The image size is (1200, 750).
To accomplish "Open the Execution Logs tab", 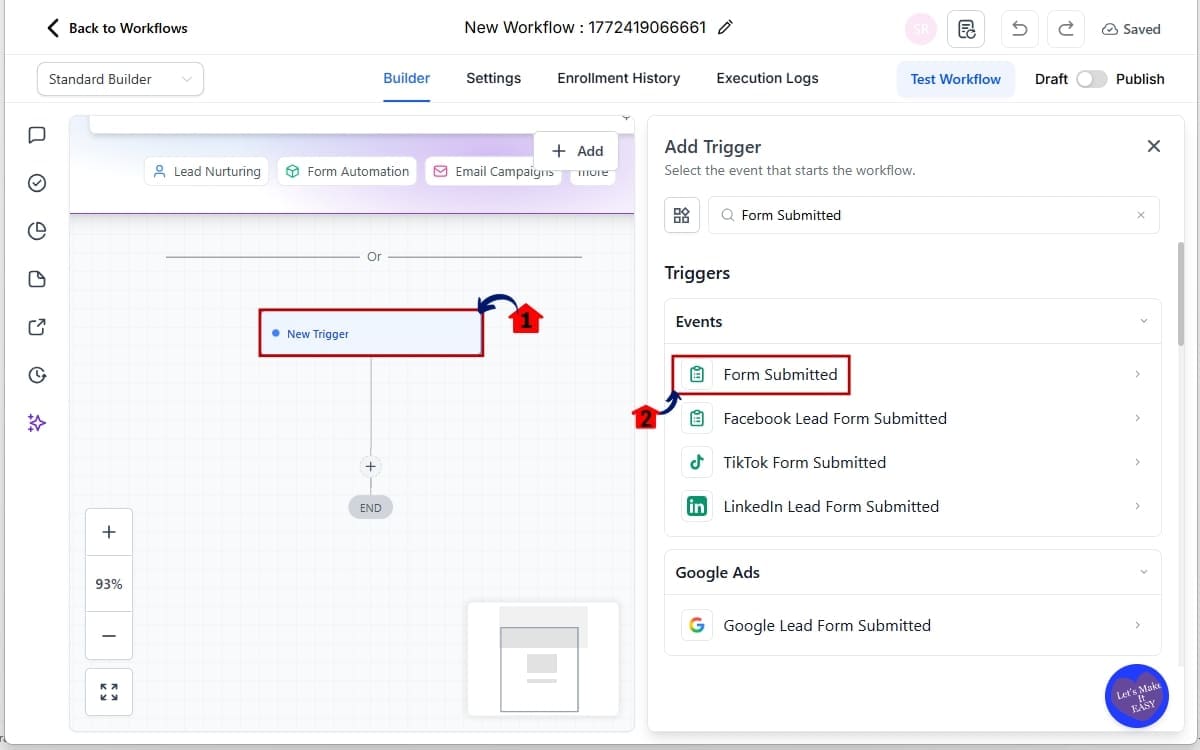I will click(766, 78).
